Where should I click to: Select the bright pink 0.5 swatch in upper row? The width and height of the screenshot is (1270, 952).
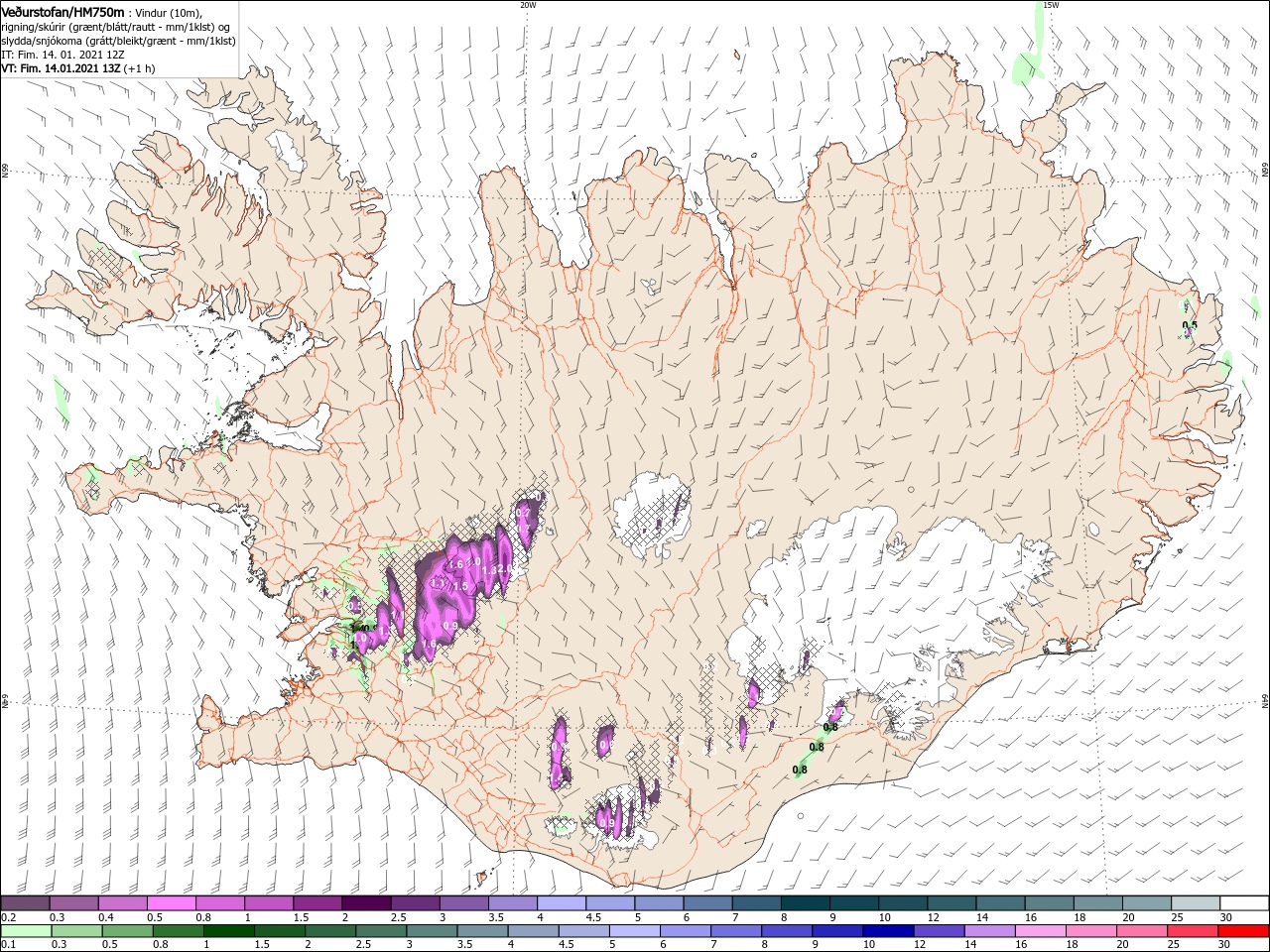point(171,903)
